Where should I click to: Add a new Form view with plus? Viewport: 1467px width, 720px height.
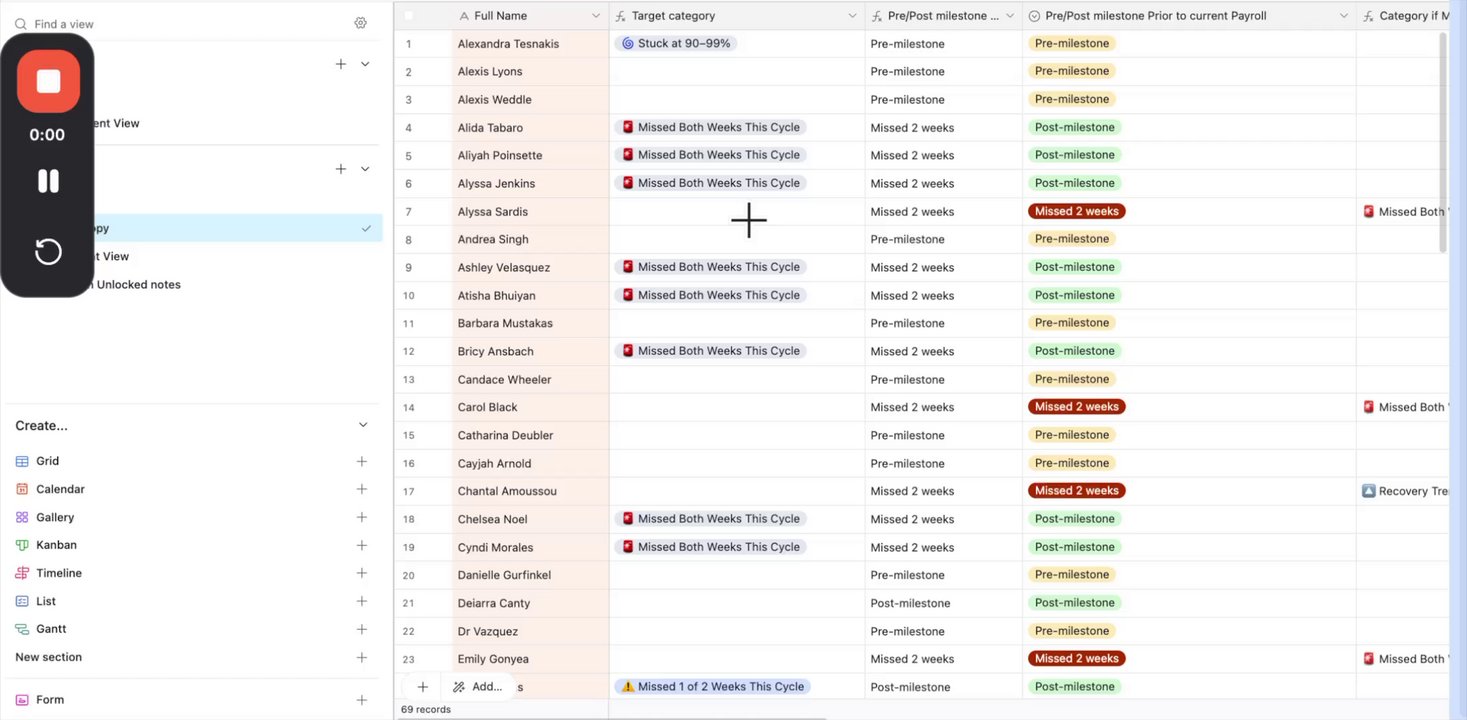click(x=362, y=700)
